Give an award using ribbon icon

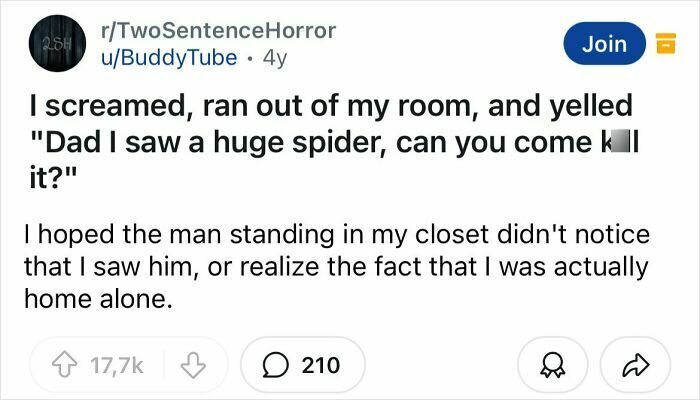pyautogui.click(x=552, y=365)
